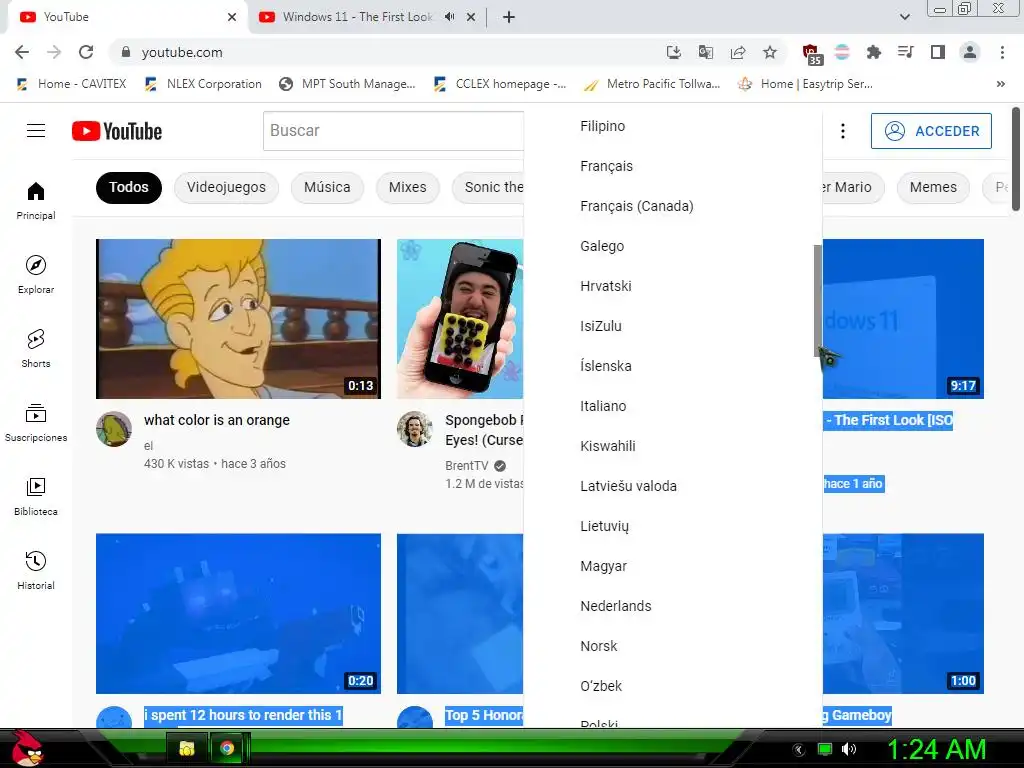Open Historial in the sidebar

pyautogui.click(x=36, y=570)
